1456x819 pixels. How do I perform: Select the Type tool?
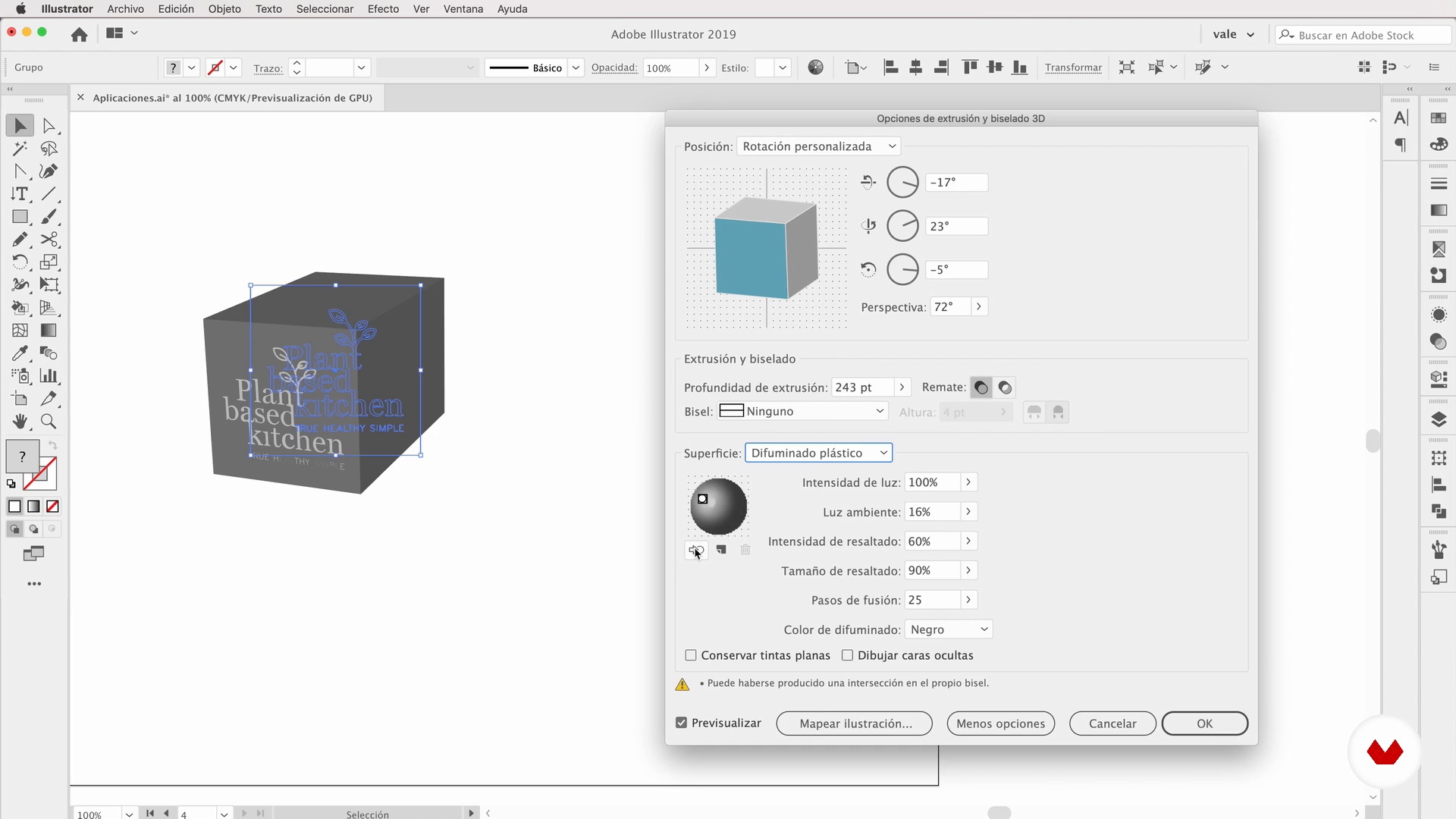click(x=20, y=194)
